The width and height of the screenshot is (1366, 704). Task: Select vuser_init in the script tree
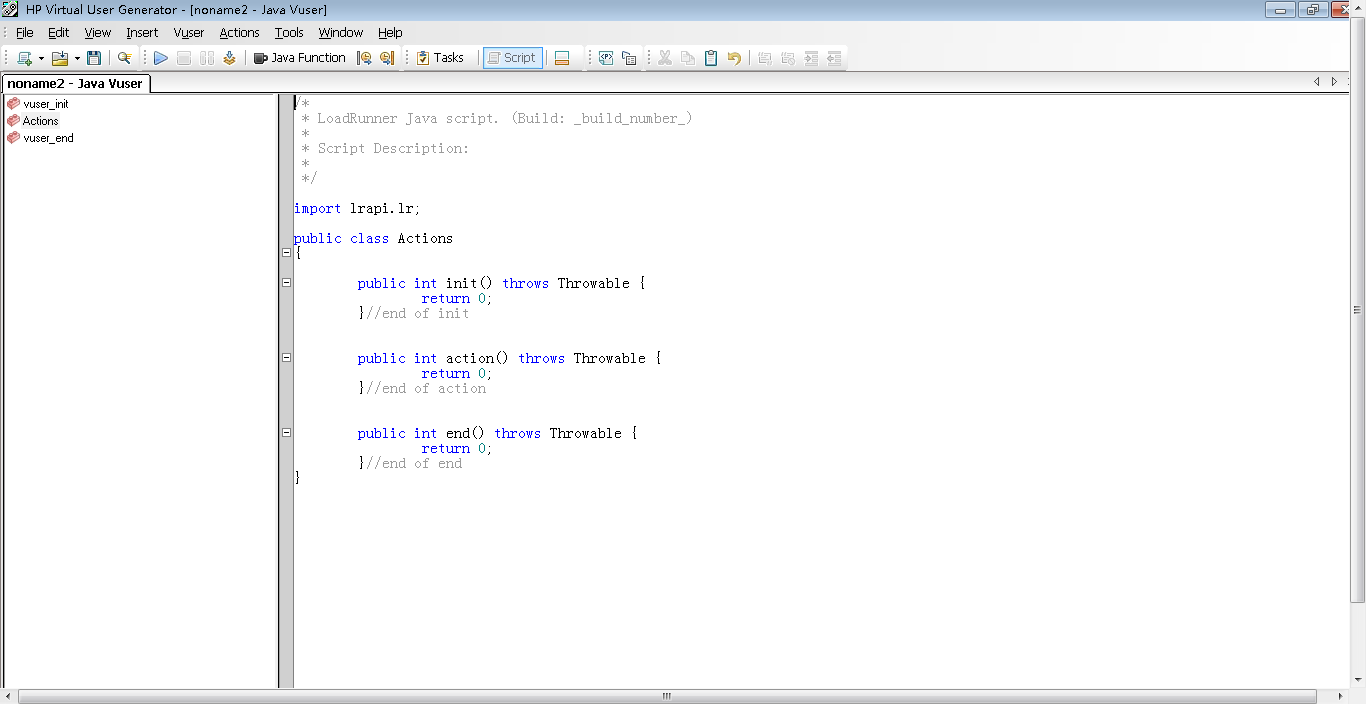46,104
